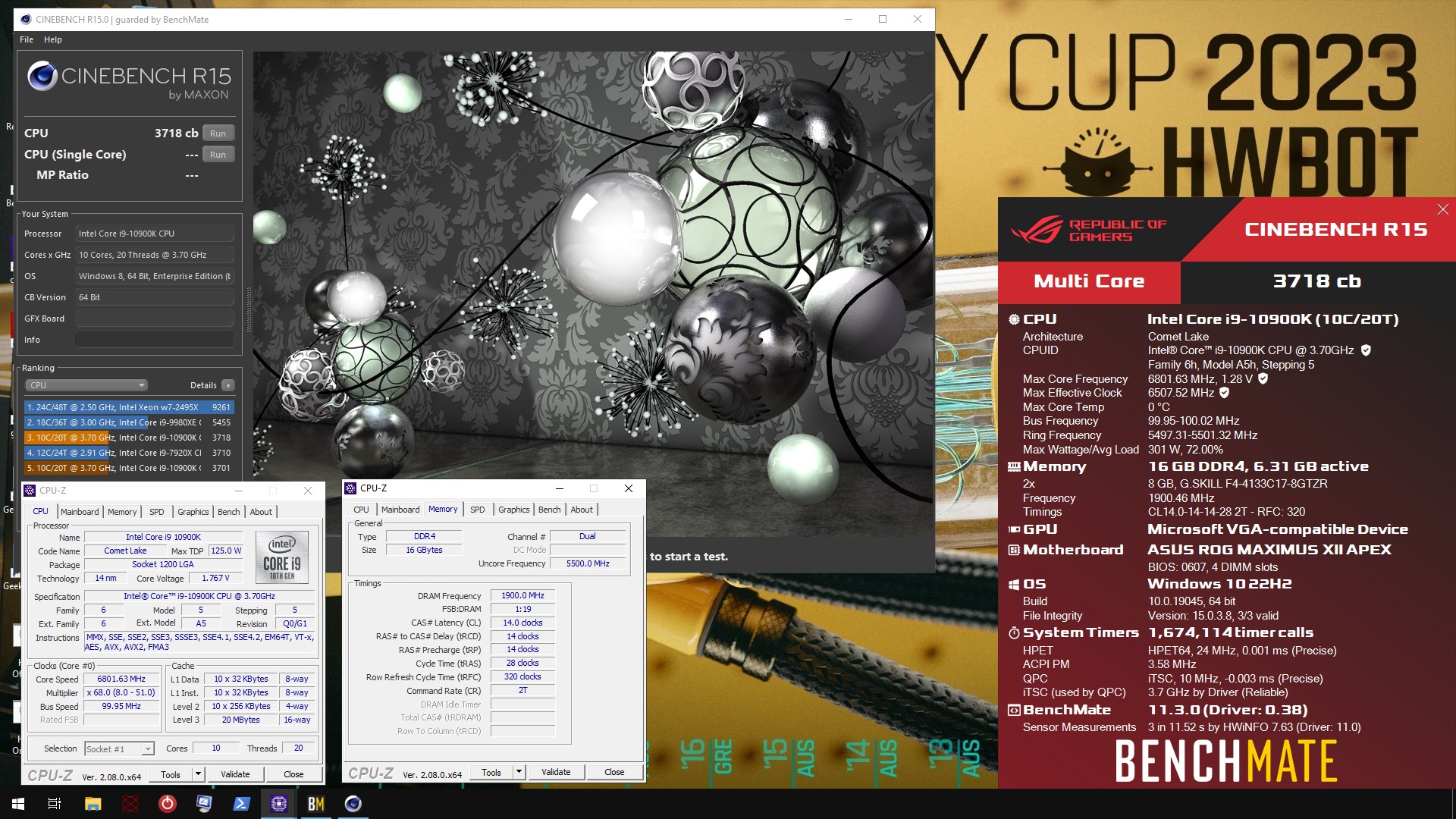Open File Explorer from the taskbar
The image size is (1456, 819).
point(93,804)
